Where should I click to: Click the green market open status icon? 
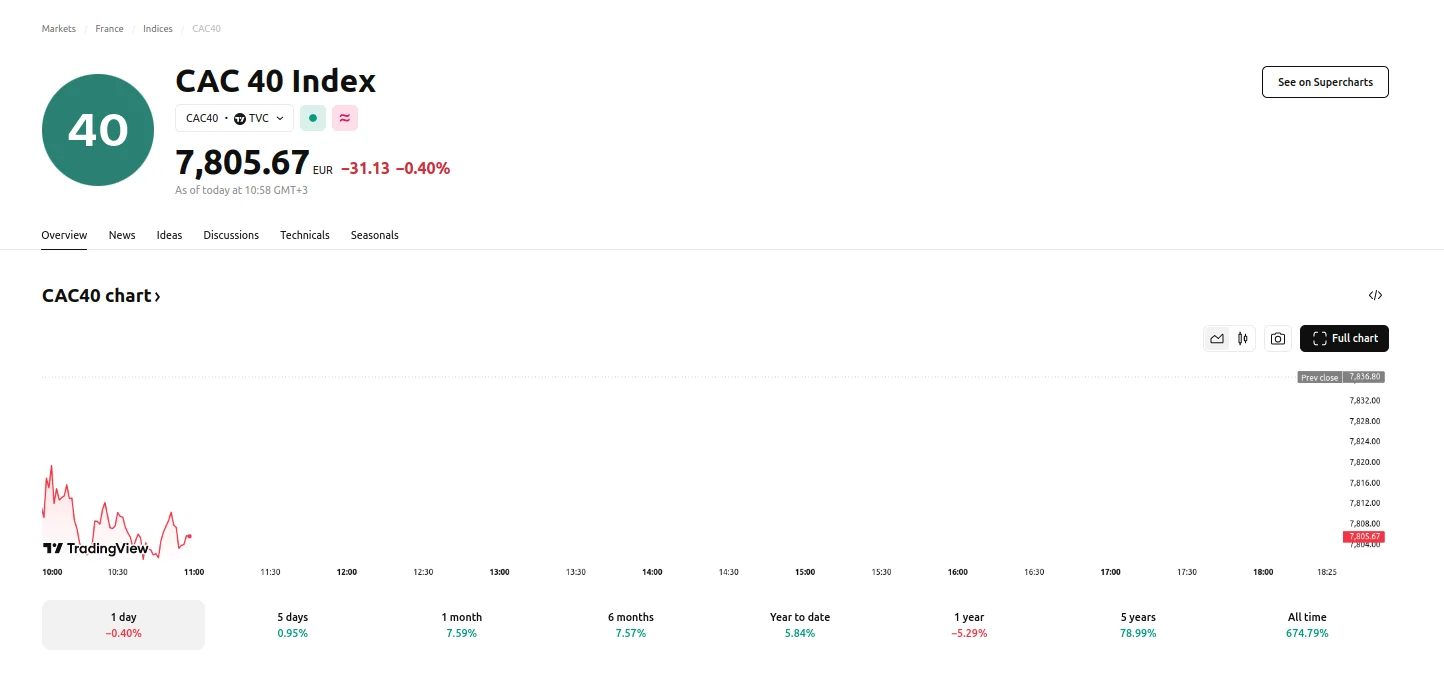[313, 118]
